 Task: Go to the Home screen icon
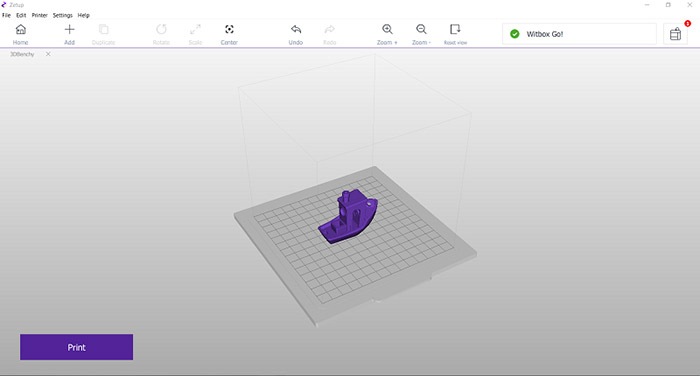pyautogui.click(x=21, y=29)
